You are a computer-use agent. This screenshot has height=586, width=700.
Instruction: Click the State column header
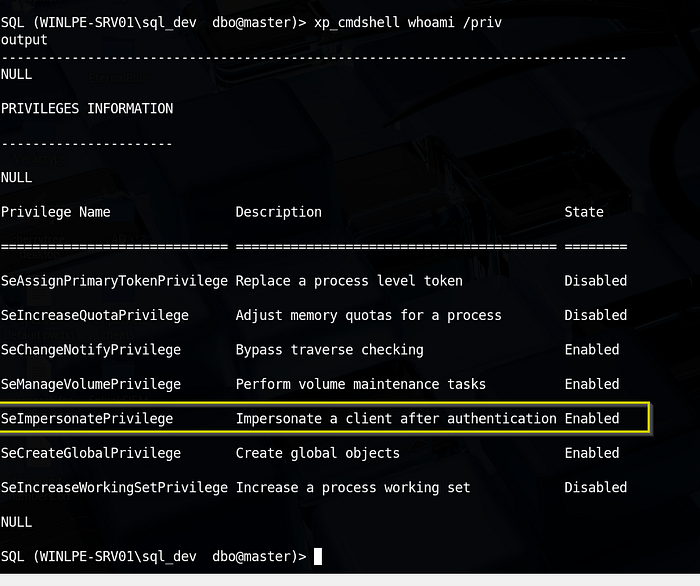pos(584,212)
